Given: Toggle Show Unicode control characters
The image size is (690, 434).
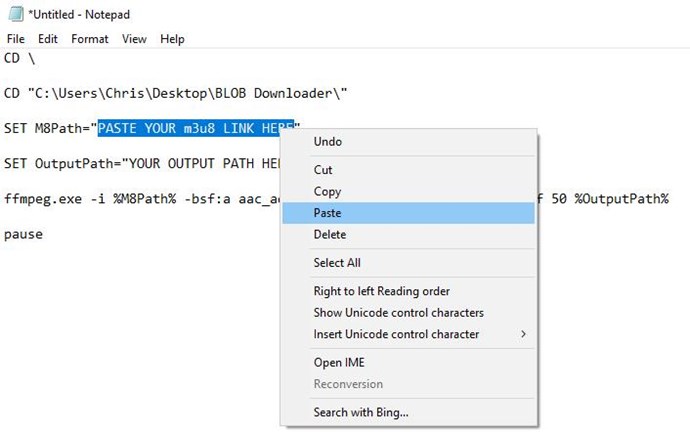Looking at the screenshot, I should pos(398,313).
